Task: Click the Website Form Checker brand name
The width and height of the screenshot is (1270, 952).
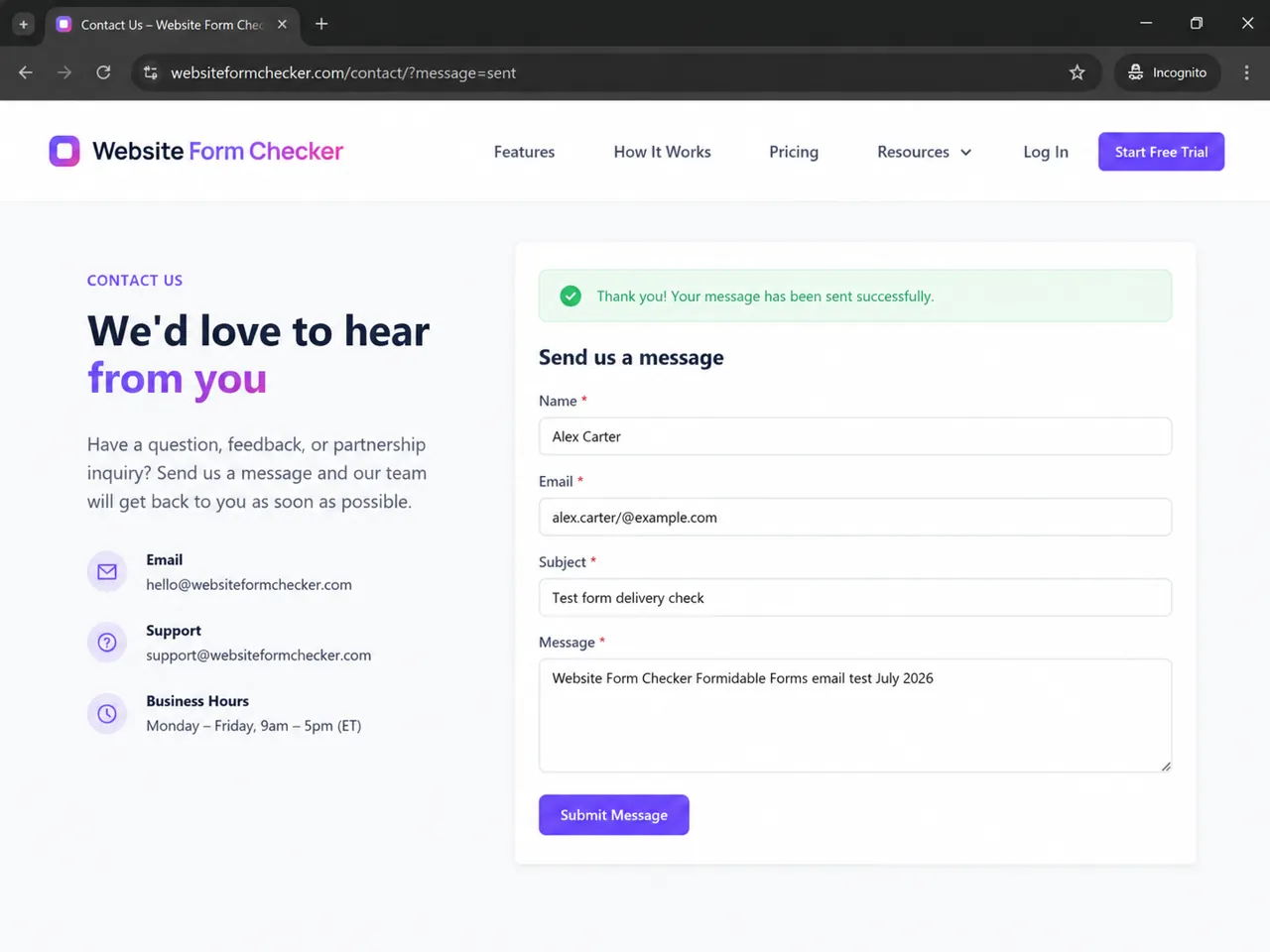Action: [x=217, y=151]
